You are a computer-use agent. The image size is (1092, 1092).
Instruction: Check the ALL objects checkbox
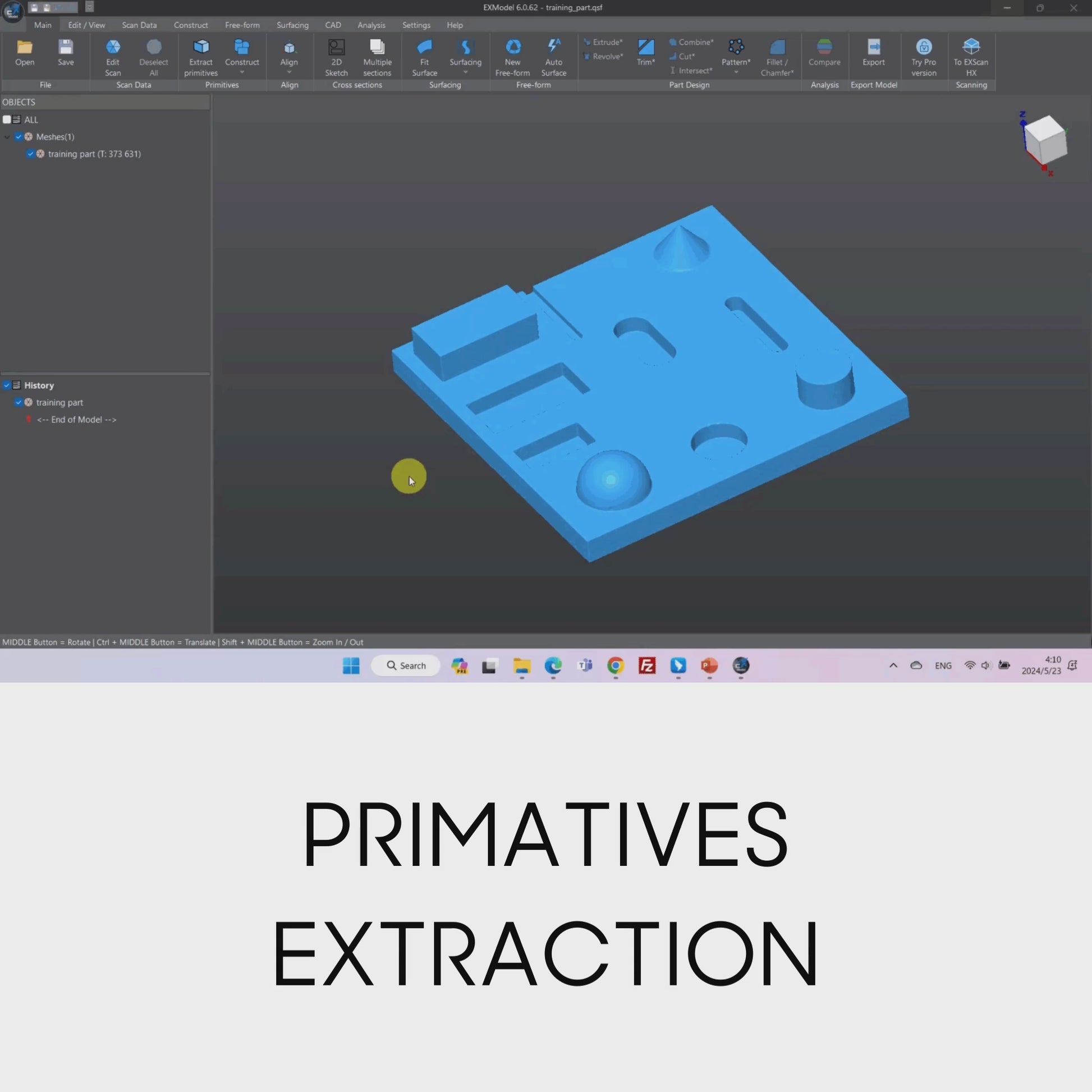point(7,120)
